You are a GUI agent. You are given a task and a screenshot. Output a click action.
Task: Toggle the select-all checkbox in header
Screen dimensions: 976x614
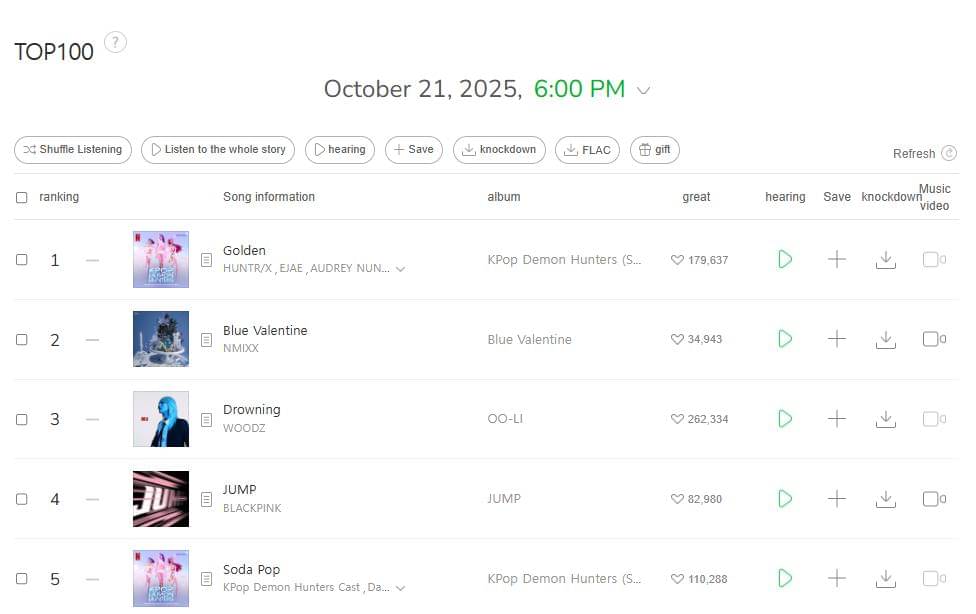[22, 197]
